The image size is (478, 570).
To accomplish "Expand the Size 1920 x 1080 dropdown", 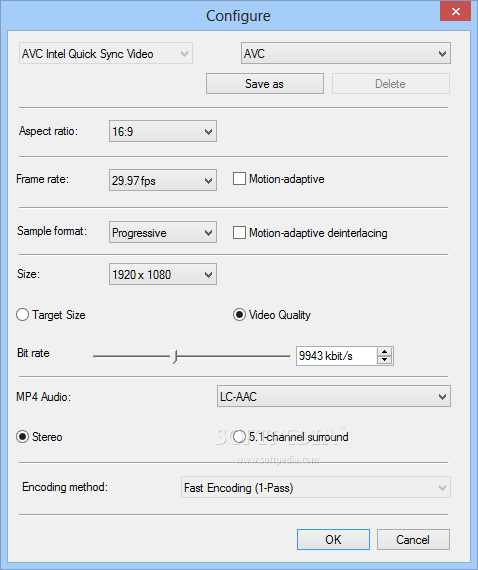I will click(x=163, y=274).
